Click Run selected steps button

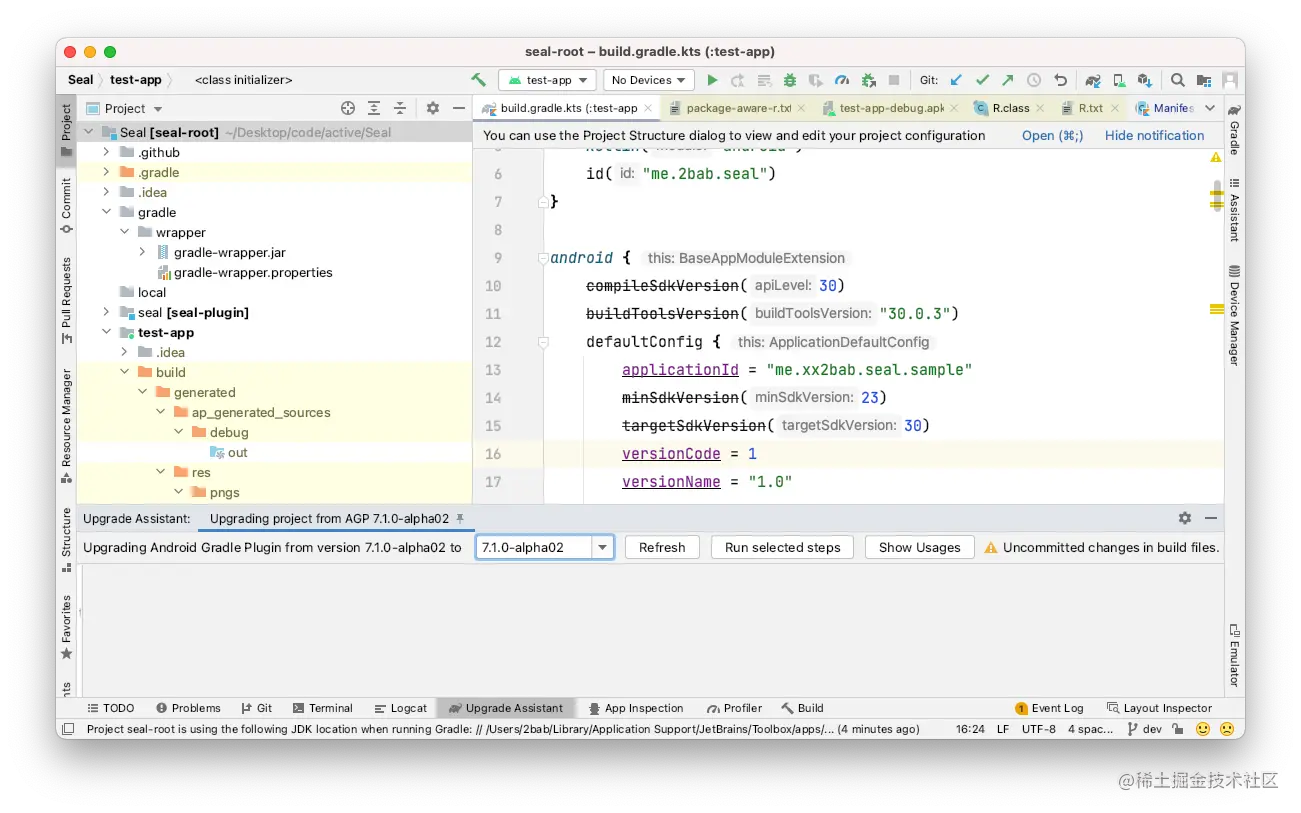tap(782, 547)
